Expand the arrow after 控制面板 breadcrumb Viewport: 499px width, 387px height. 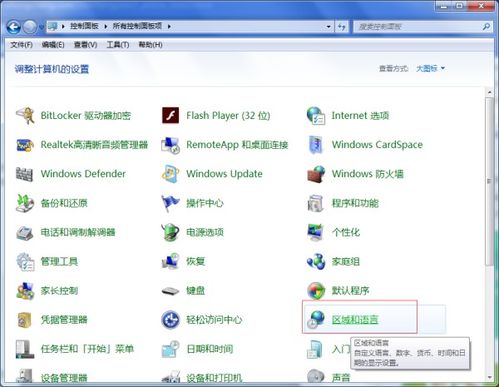[x=106, y=26]
